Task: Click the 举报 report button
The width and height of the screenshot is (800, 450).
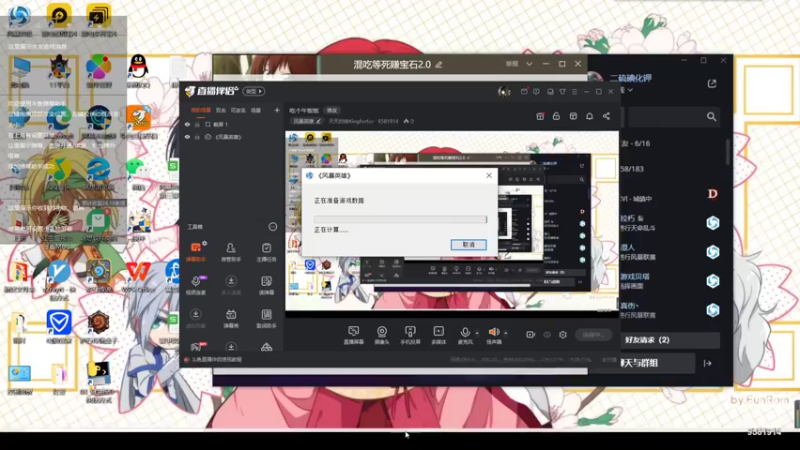Action: [x=512, y=64]
